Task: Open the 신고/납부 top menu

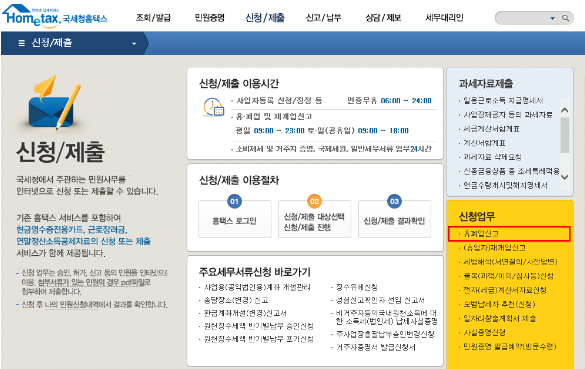Action: 323,18
